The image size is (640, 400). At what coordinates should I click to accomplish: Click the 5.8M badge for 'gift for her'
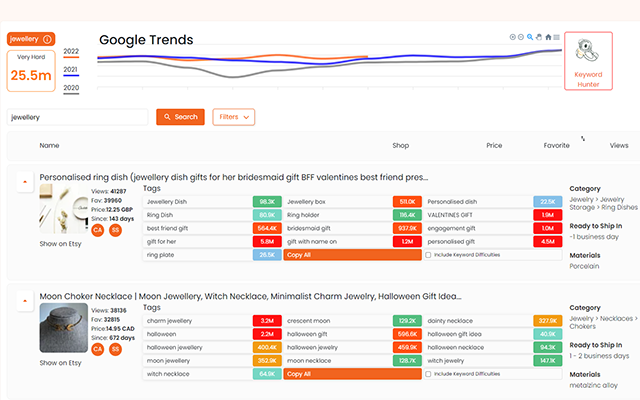click(267, 242)
